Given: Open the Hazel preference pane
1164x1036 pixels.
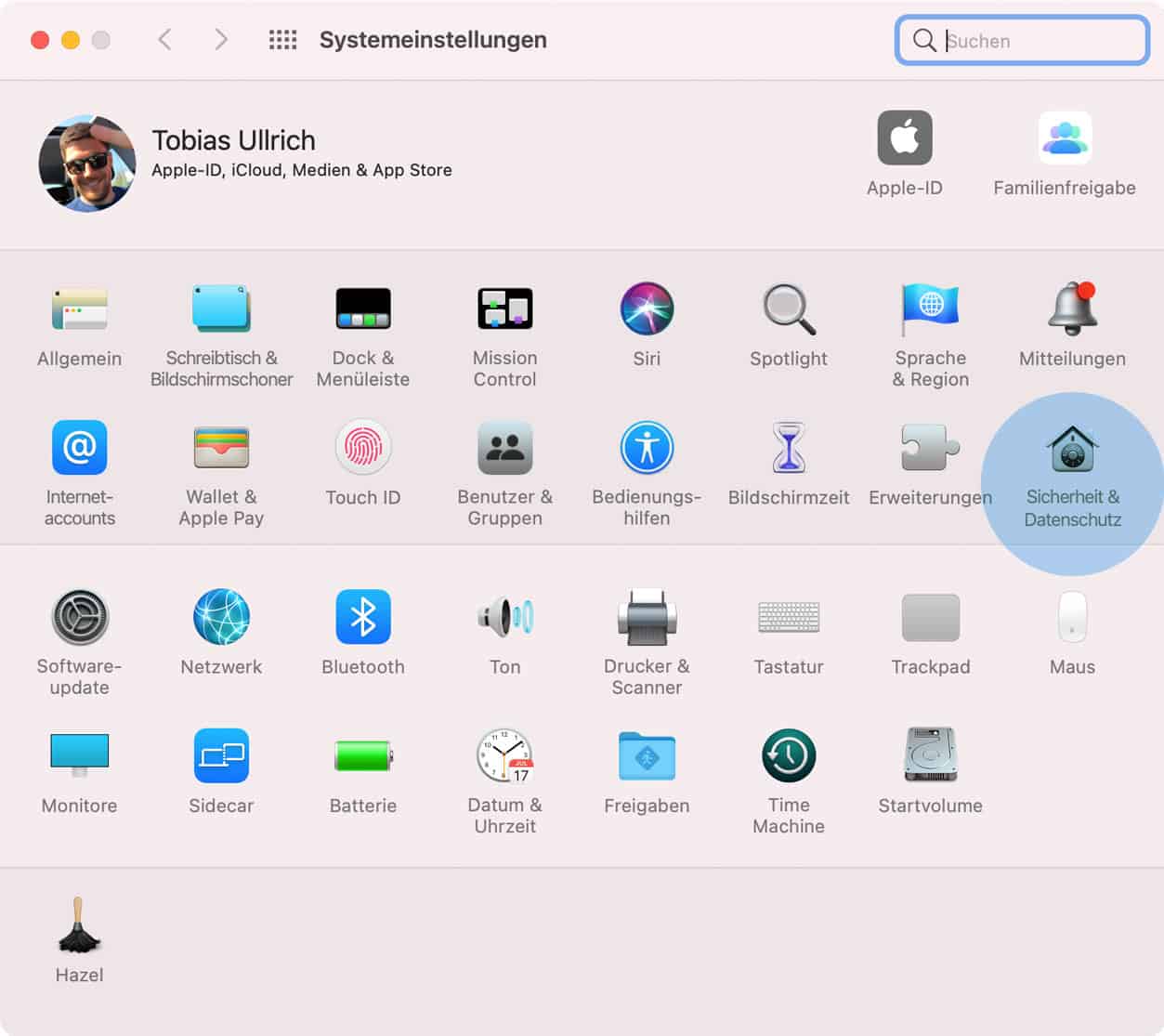Looking at the screenshot, I should (x=80, y=925).
